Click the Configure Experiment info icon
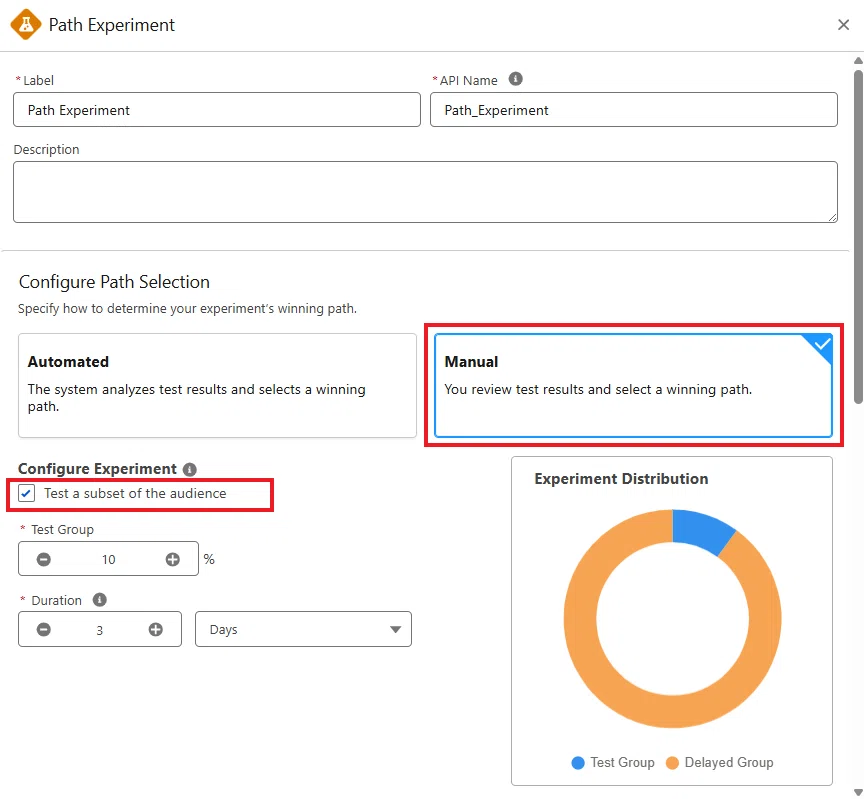 (190, 469)
